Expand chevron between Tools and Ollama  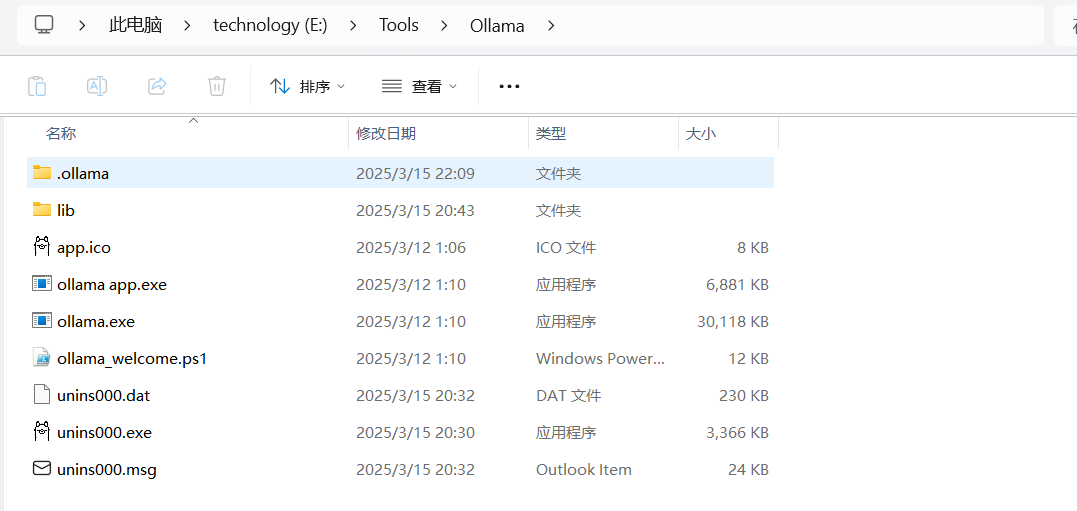tap(444, 25)
